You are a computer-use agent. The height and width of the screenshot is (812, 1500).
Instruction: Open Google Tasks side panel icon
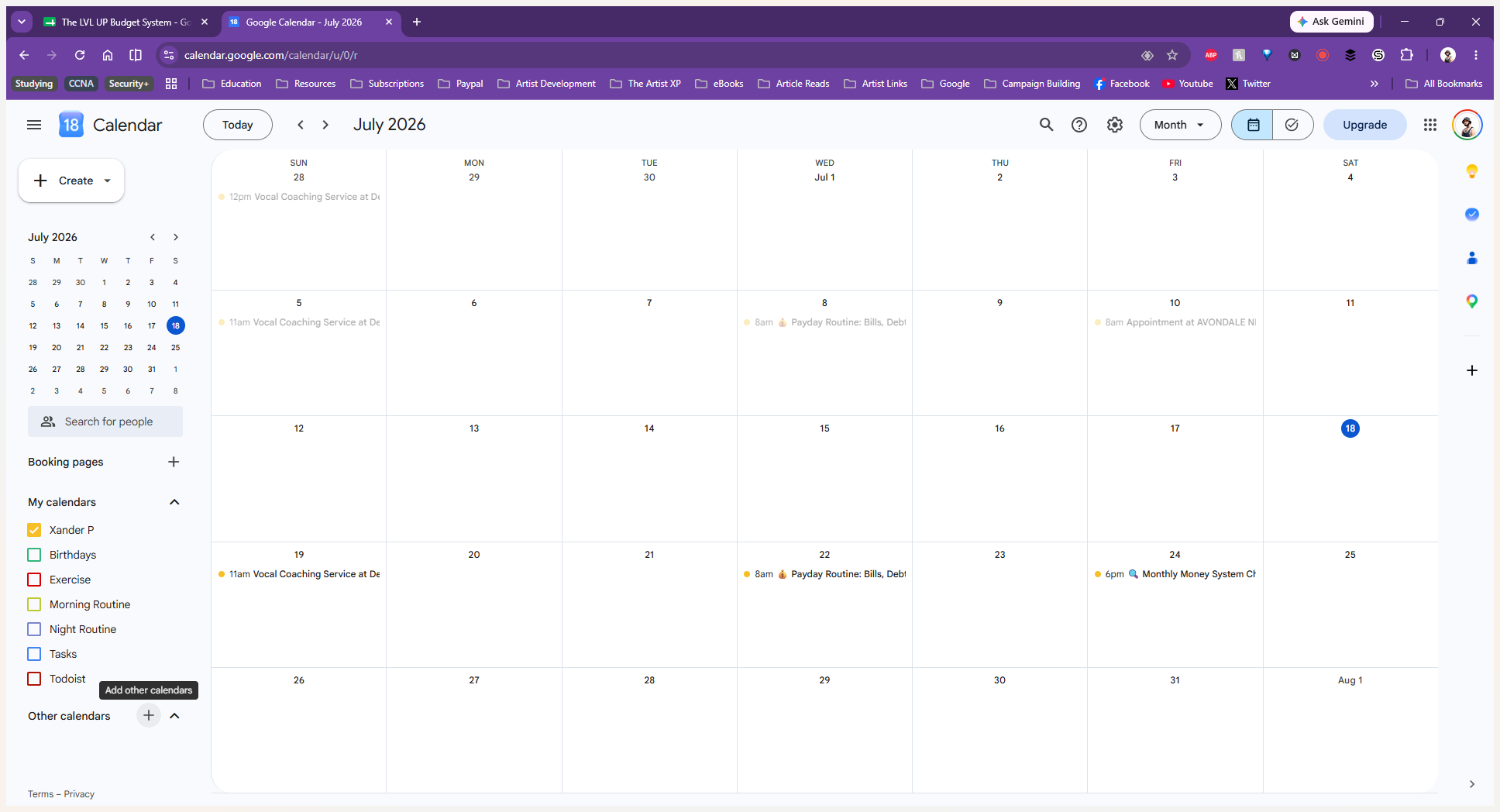[1472, 215]
